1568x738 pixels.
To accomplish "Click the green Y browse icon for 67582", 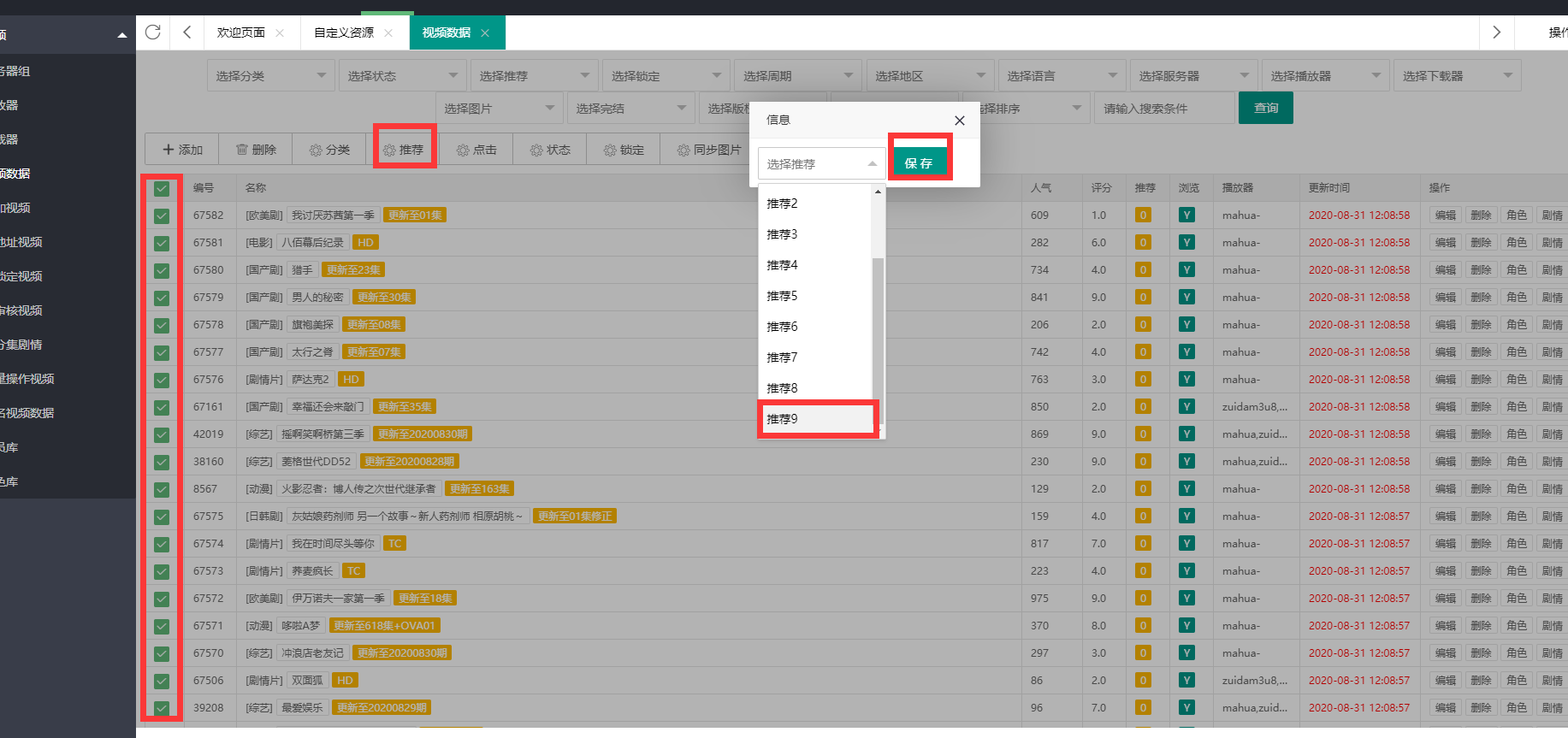I will click(1186, 215).
